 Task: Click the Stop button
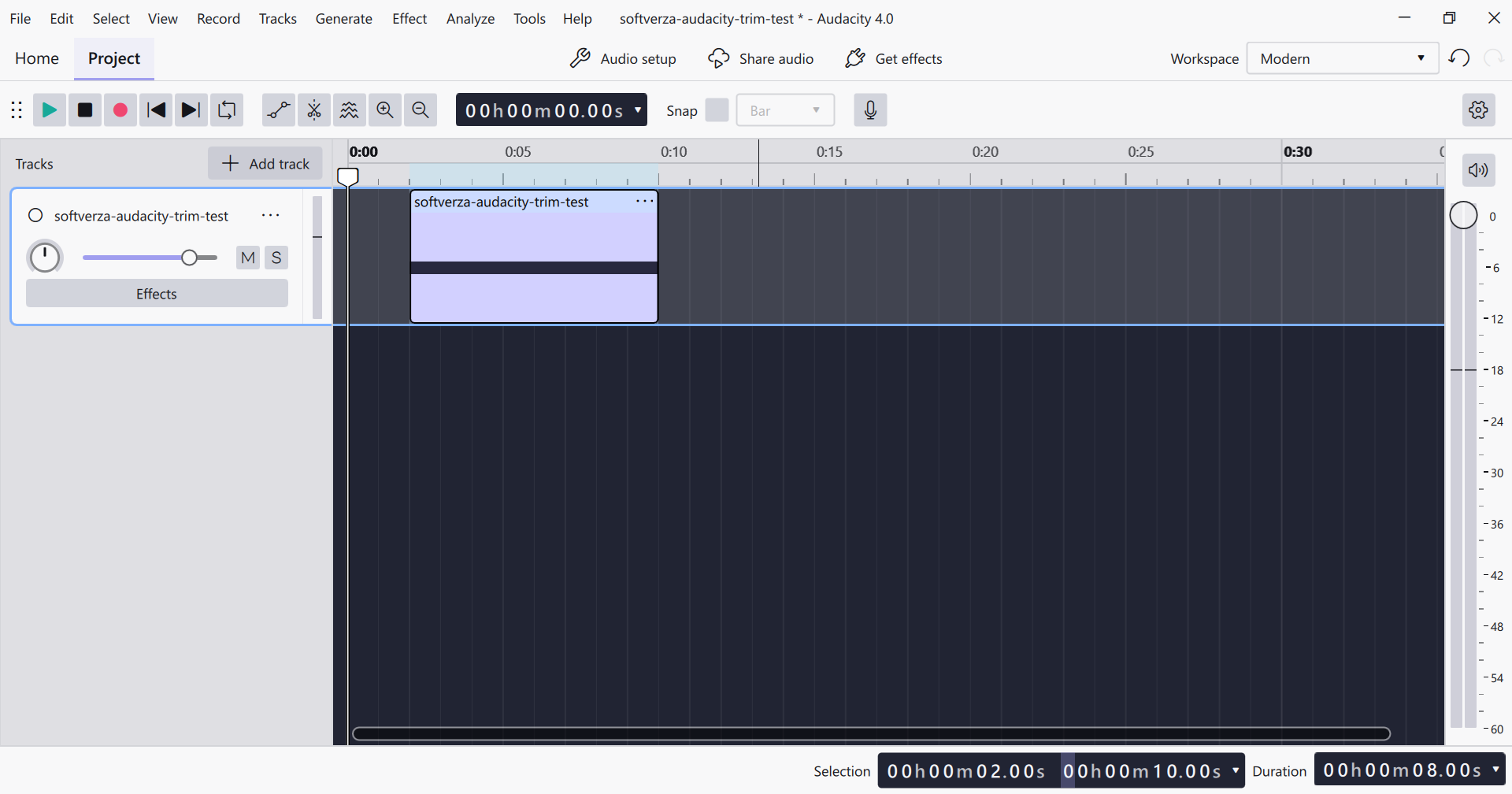85,110
